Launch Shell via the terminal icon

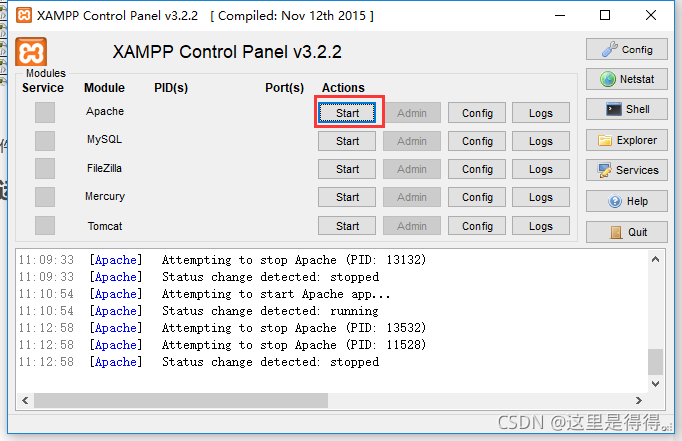coord(626,109)
